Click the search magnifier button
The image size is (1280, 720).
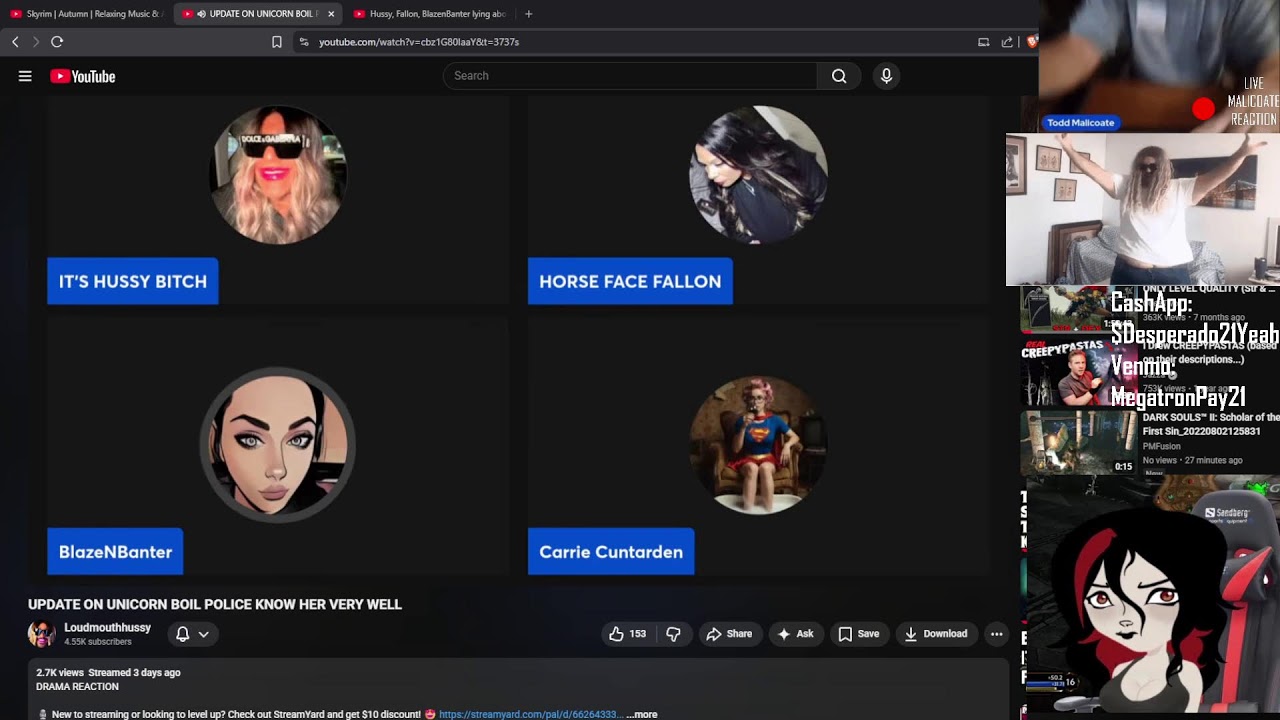[x=839, y=76]
